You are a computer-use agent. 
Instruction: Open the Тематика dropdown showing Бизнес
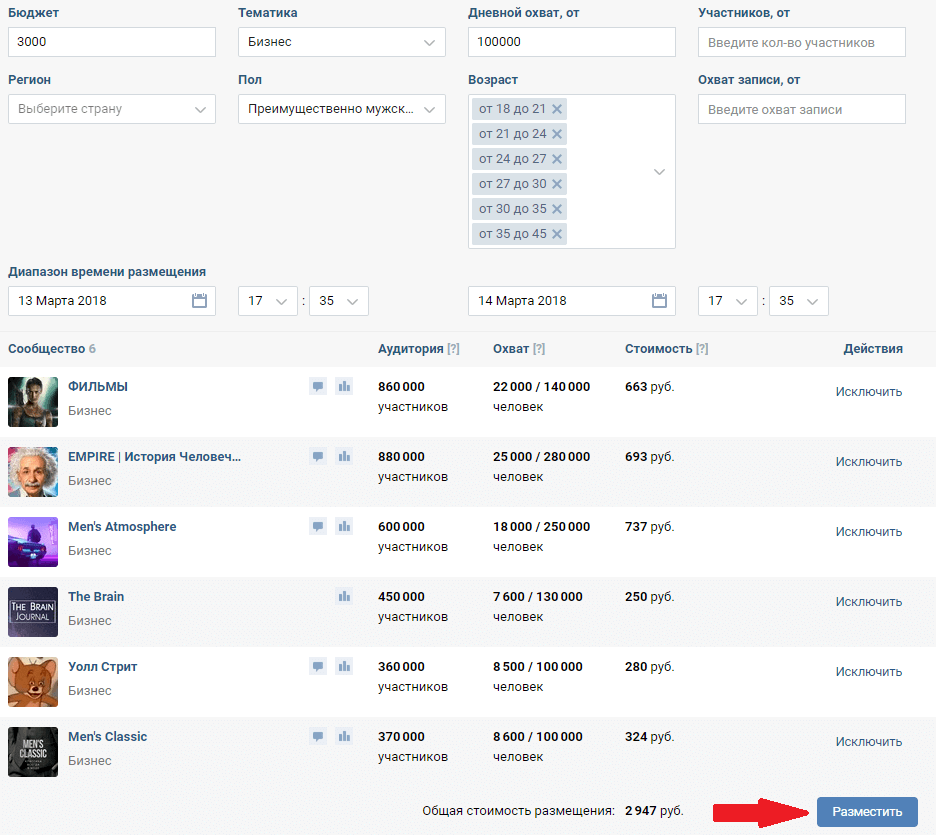341,42
